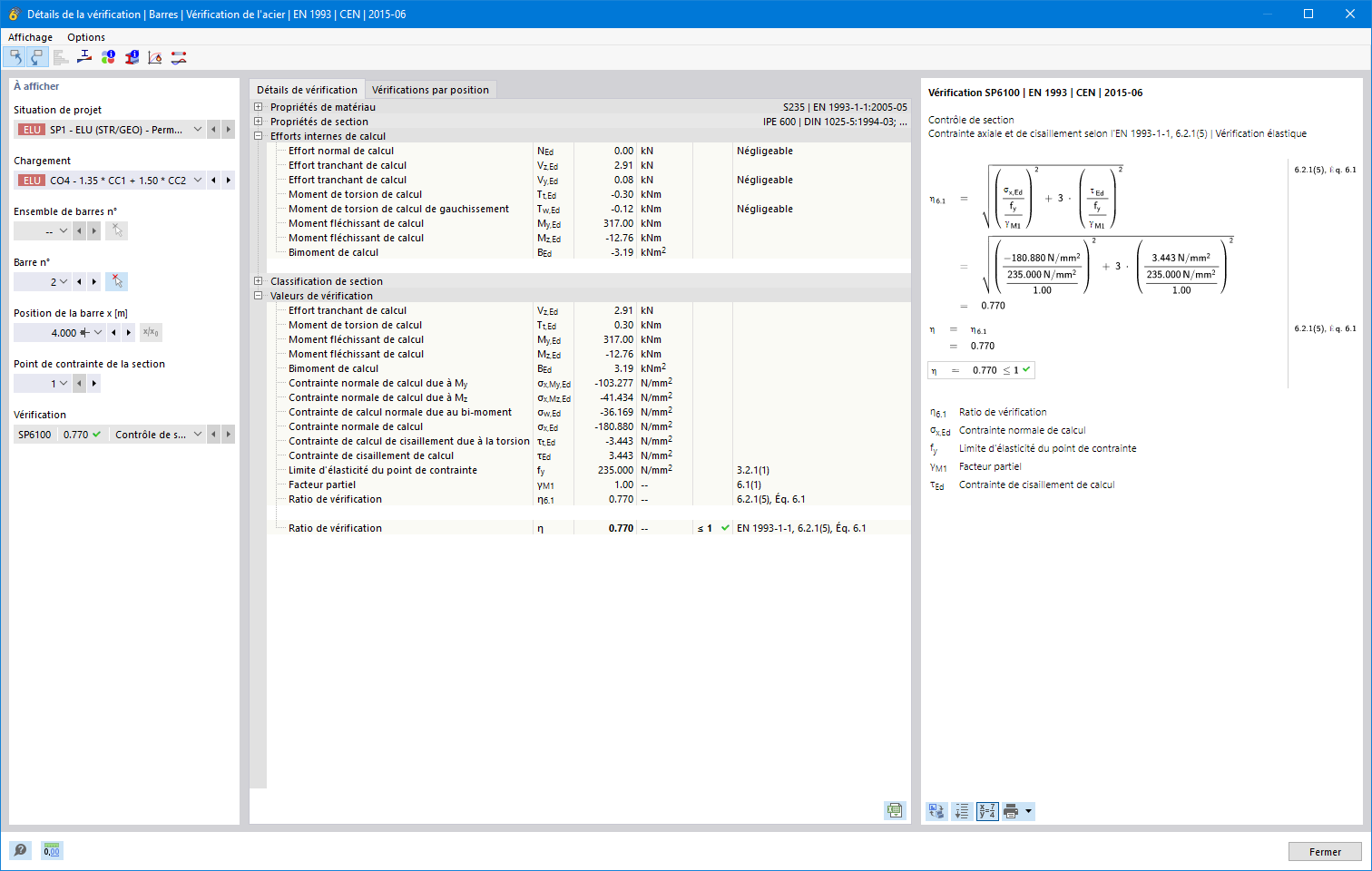Open the Options menu

click(x=86, y=37)
